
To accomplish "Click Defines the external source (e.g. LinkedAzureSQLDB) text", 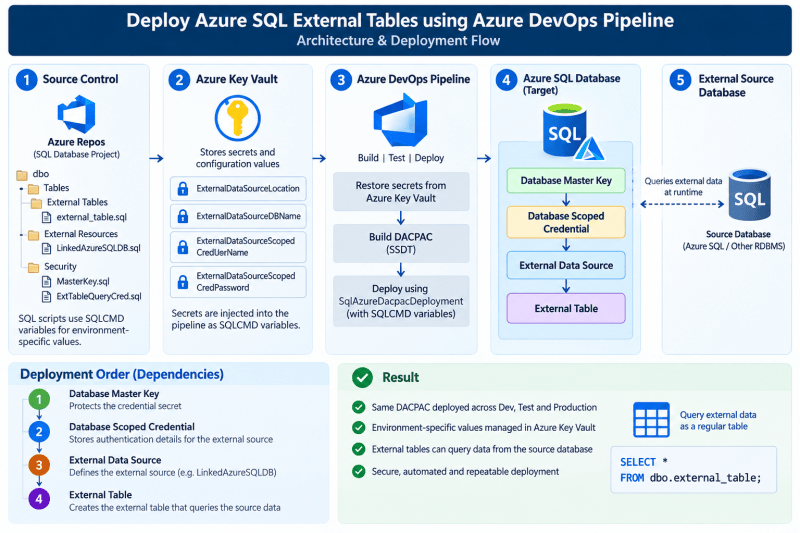I will click(x=173, y=472).
